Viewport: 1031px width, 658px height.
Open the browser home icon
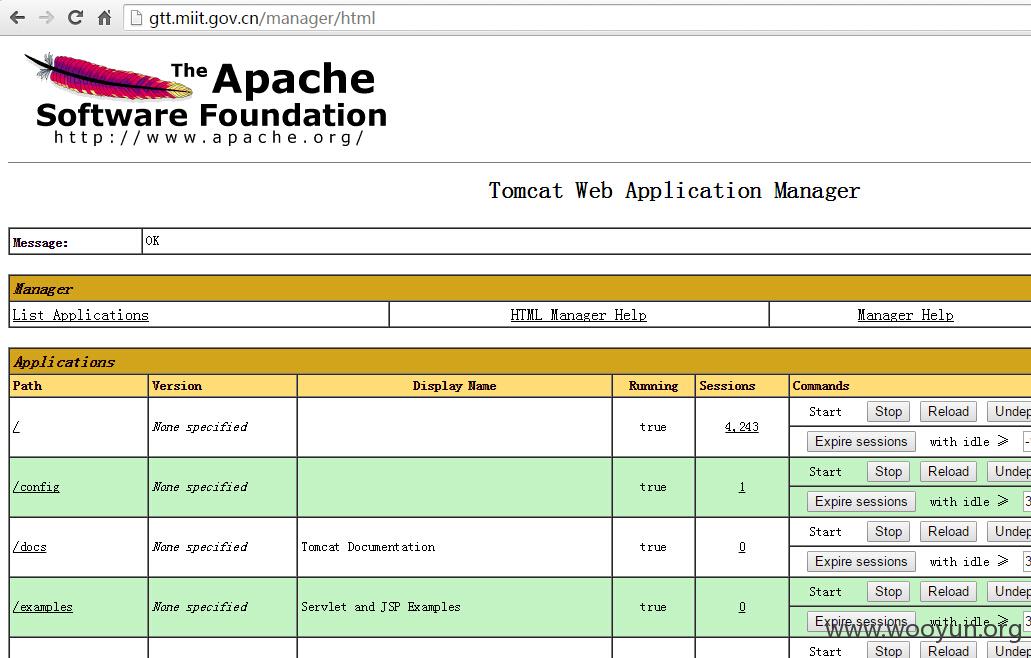pyautogui.click(x=104, y=18)
